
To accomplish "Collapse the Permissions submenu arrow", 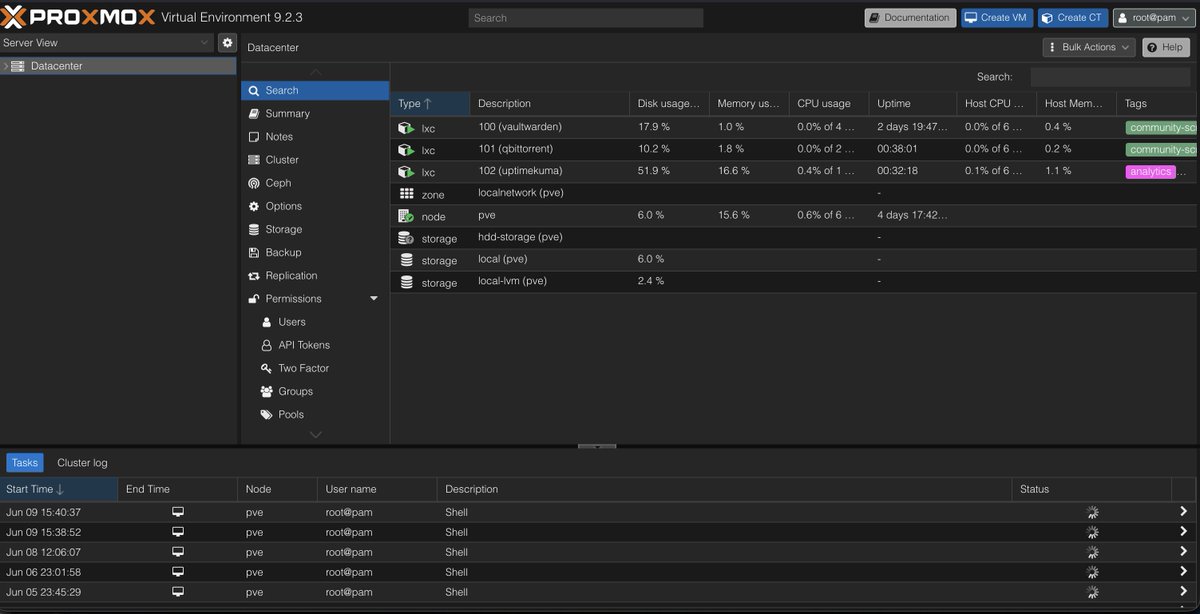I will (x=374, y=299).
